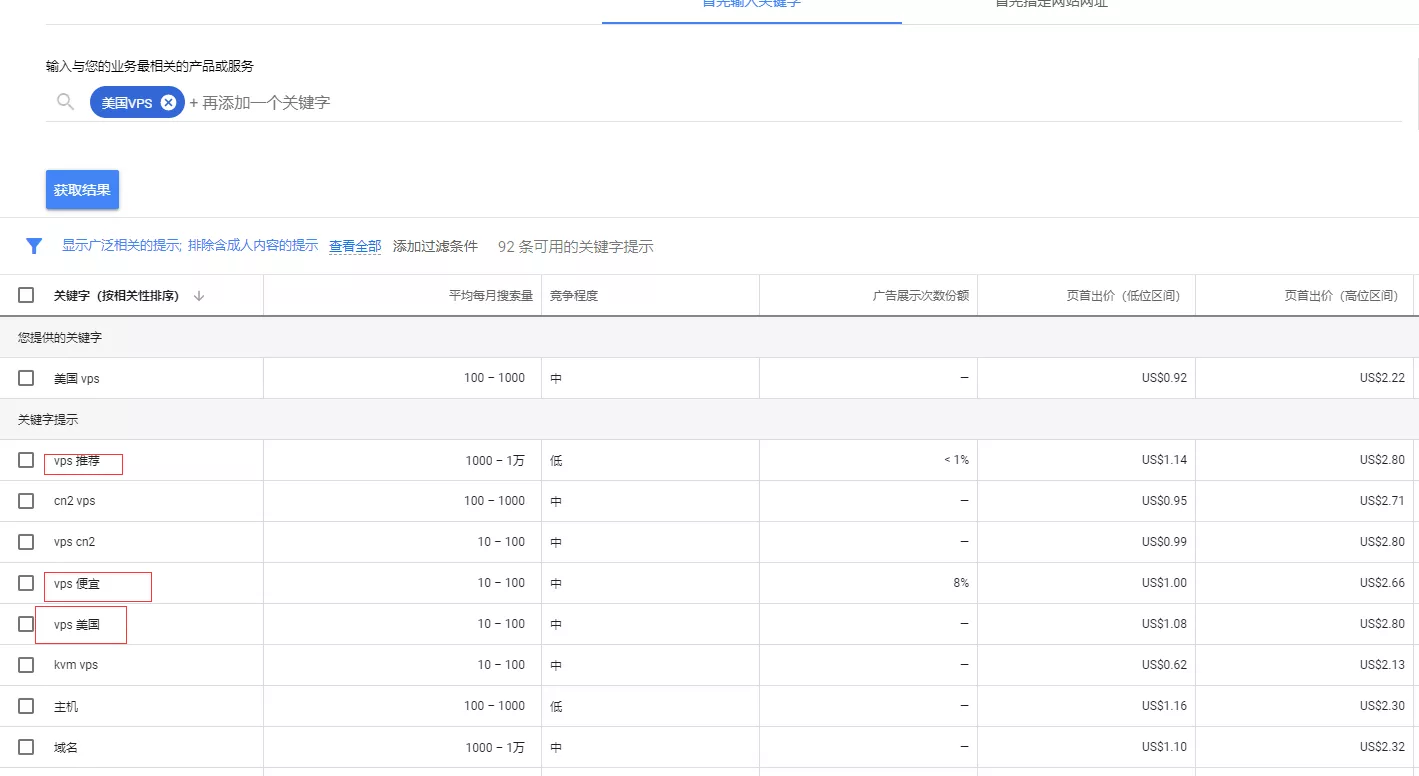1419x776 pixels.
Task: Select all keywords with header checkbox
Action: 26,295
